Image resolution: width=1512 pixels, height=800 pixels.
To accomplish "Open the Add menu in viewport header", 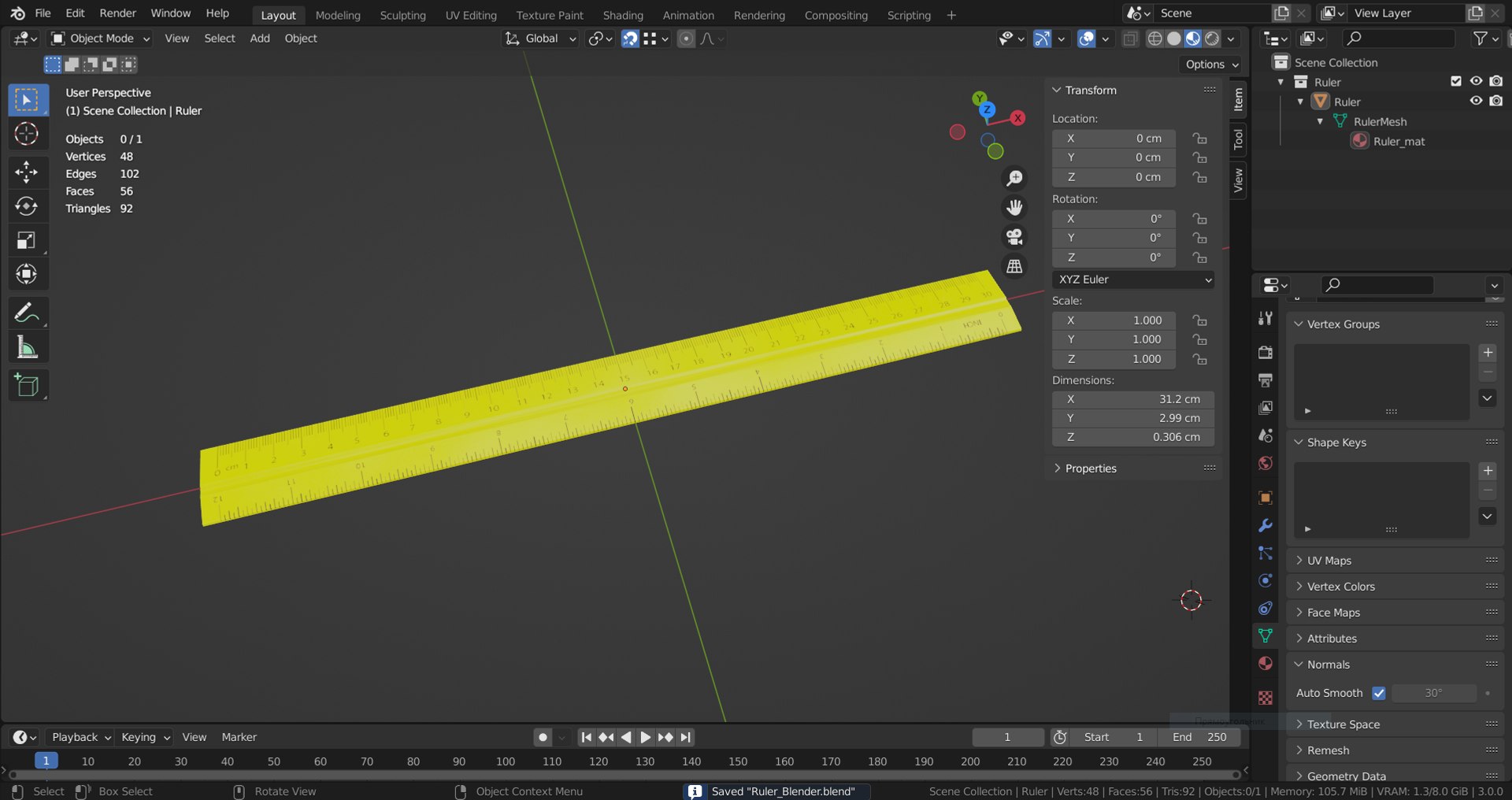I will click(260, 39).
